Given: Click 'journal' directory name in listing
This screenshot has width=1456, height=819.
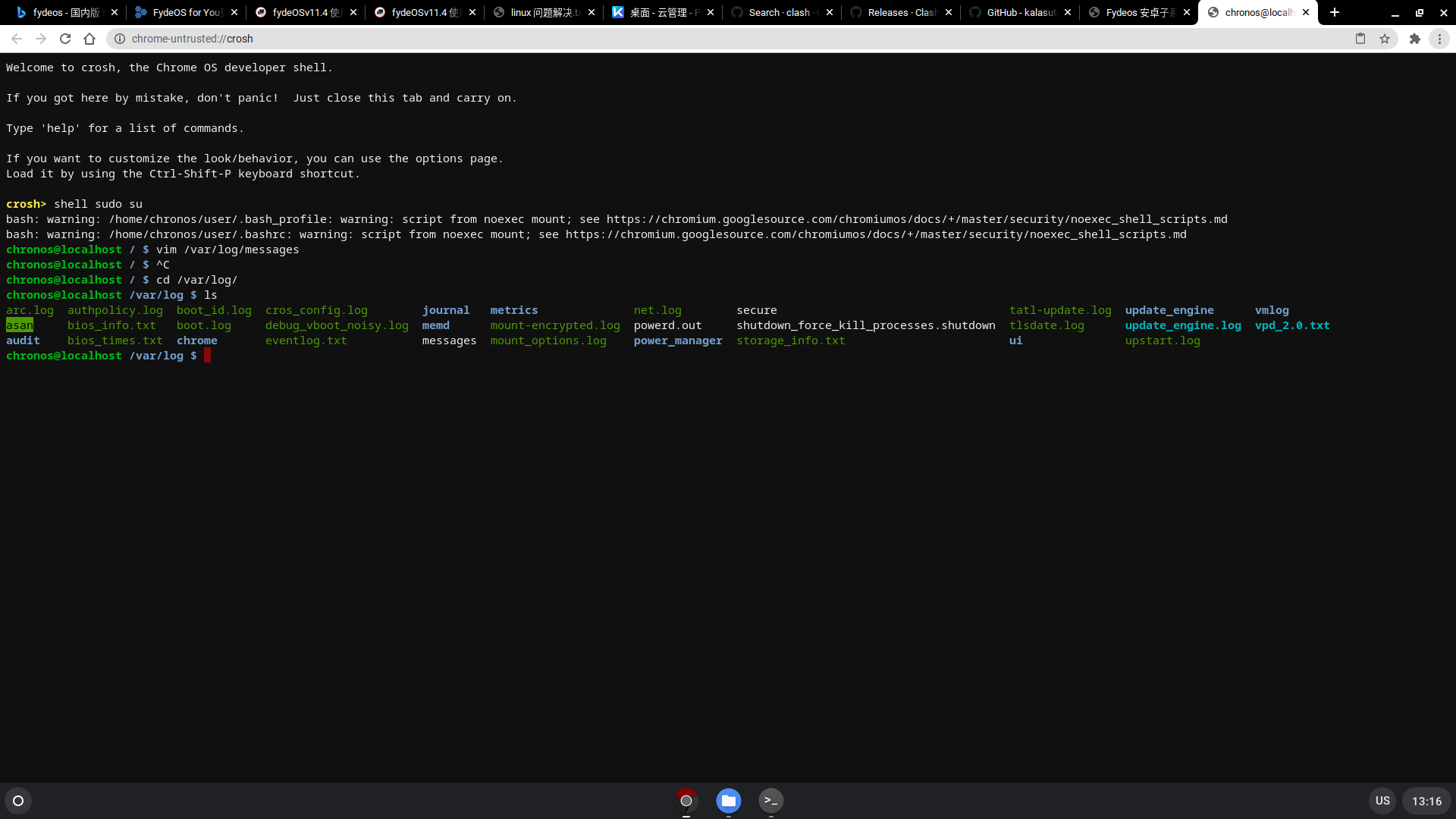Looking at the screenshot, I should click(446, 310).
